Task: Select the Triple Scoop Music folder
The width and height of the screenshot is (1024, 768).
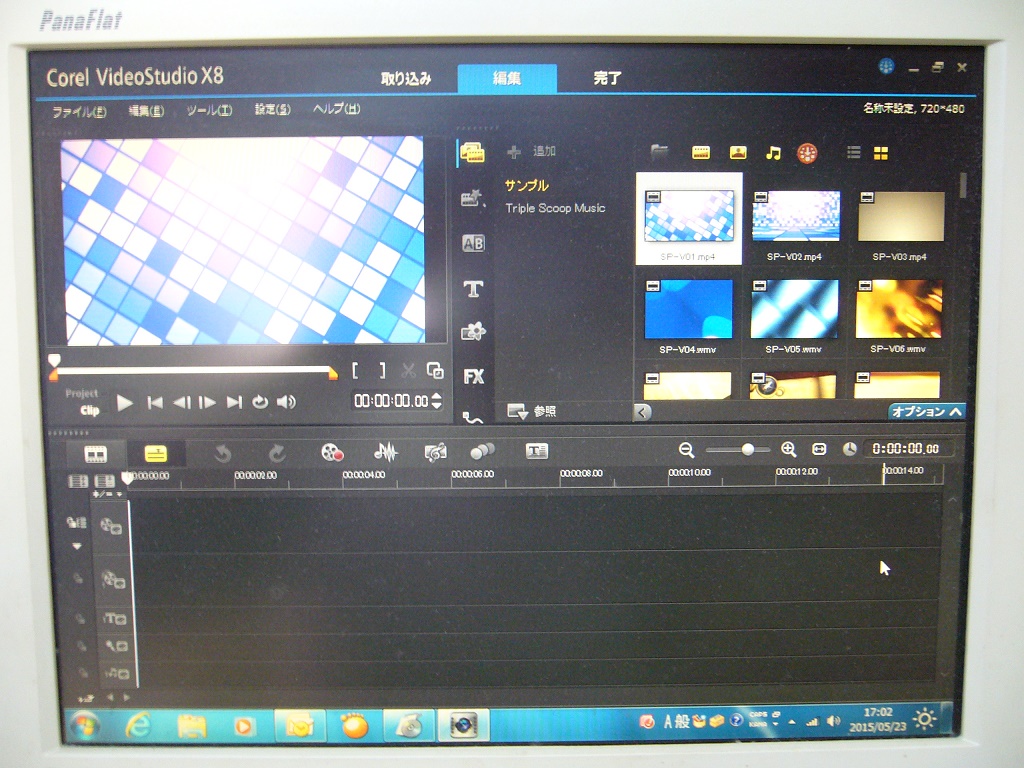Action: coord(555,208)
